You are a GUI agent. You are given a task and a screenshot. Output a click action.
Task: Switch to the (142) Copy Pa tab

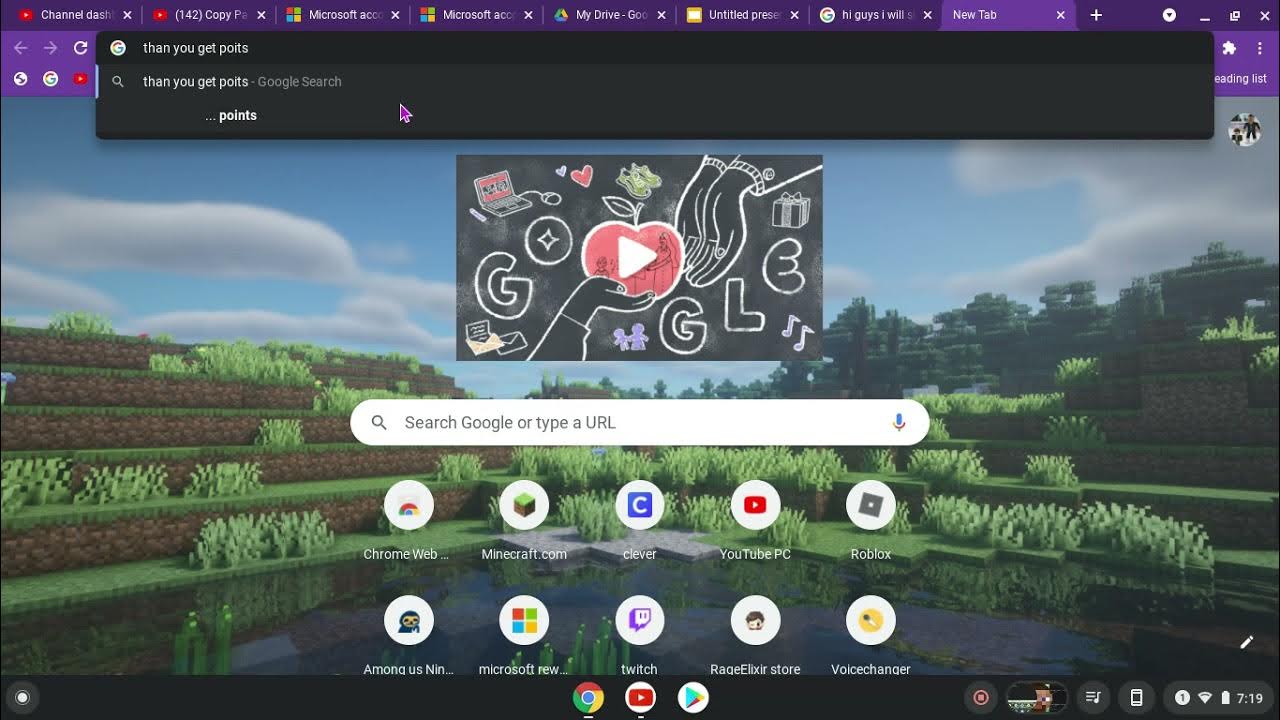tap(208, 15)
